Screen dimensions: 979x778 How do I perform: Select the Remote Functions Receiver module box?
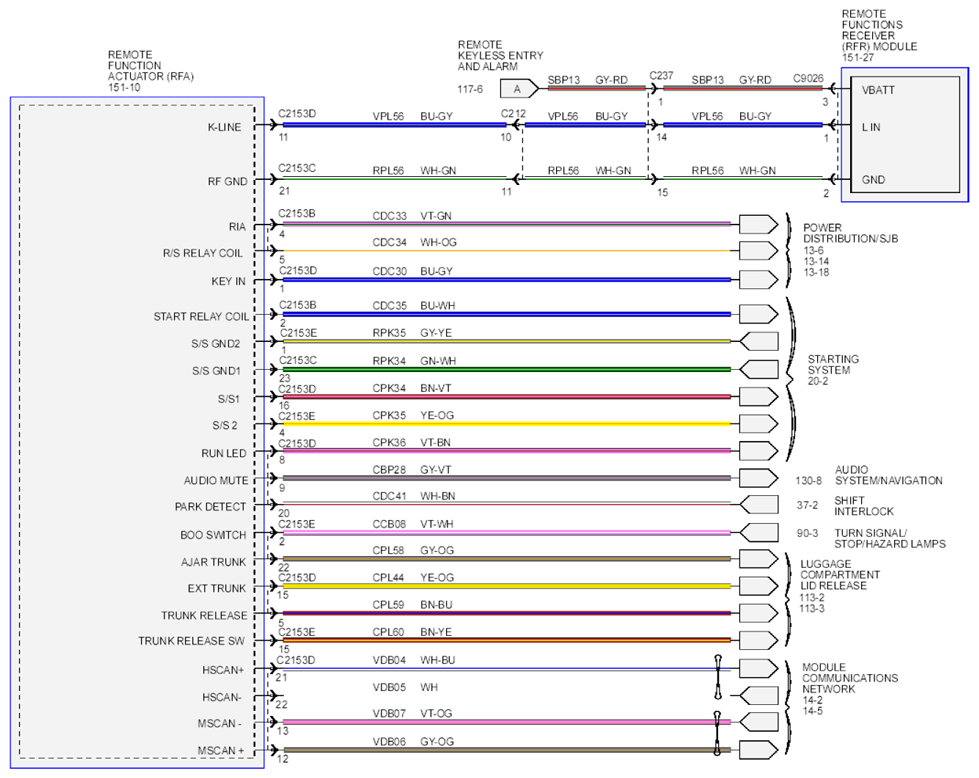(905, 135)
